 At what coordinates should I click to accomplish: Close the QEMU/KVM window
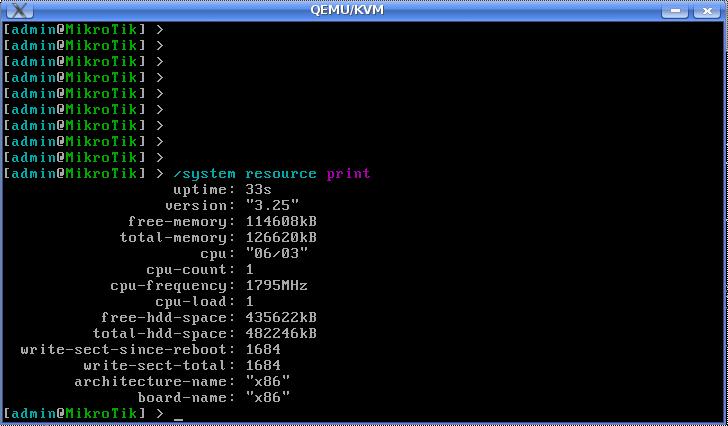pyautogui.click(x=707, y=10)
